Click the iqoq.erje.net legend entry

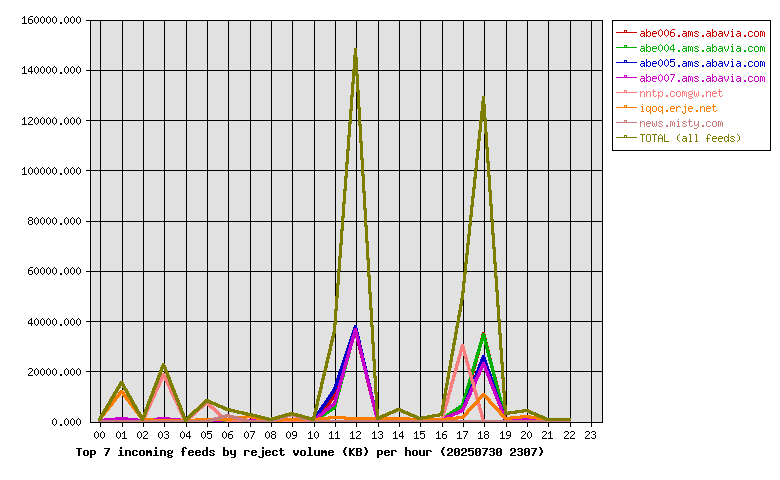point(667,108)
